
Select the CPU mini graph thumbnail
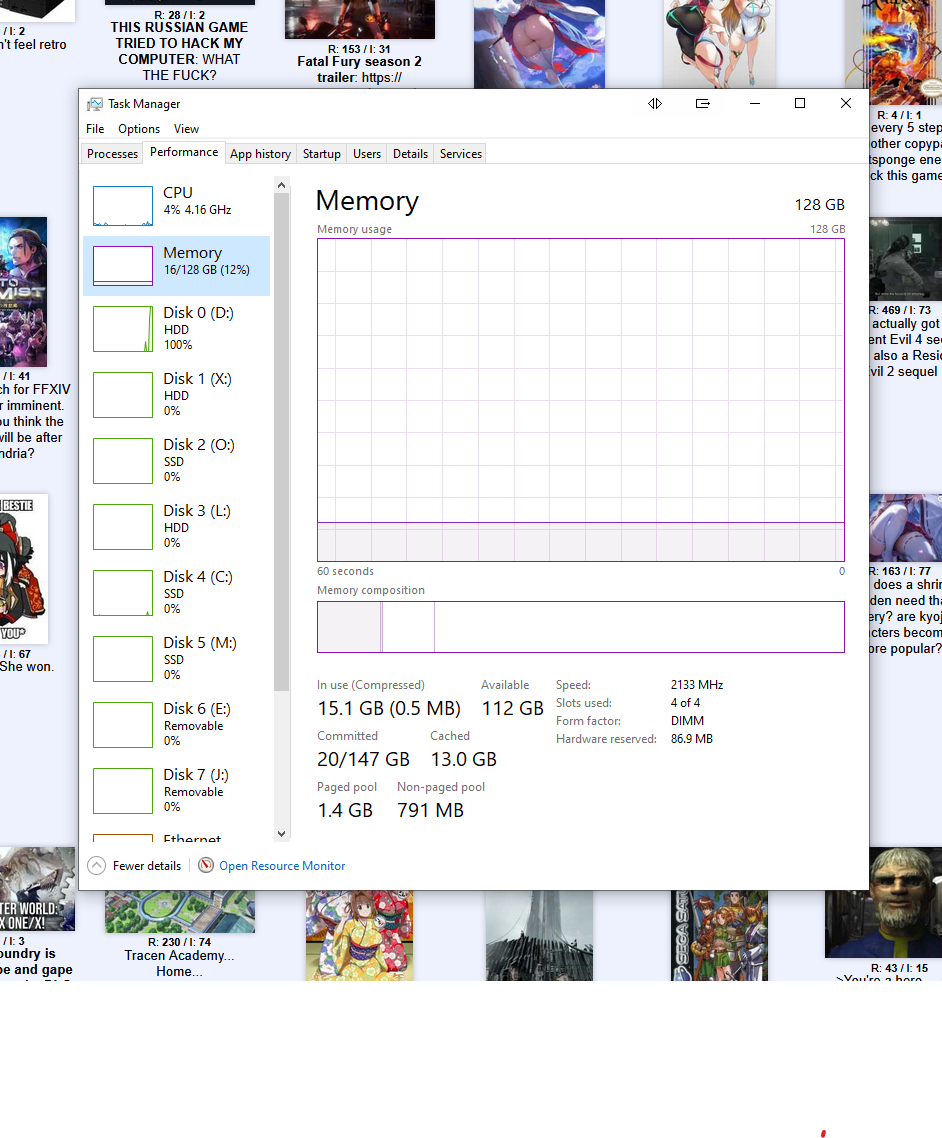(123, 206)
